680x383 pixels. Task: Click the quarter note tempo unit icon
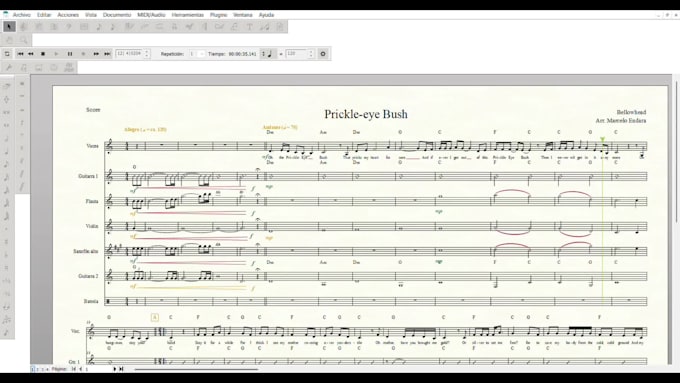point(270,54)
